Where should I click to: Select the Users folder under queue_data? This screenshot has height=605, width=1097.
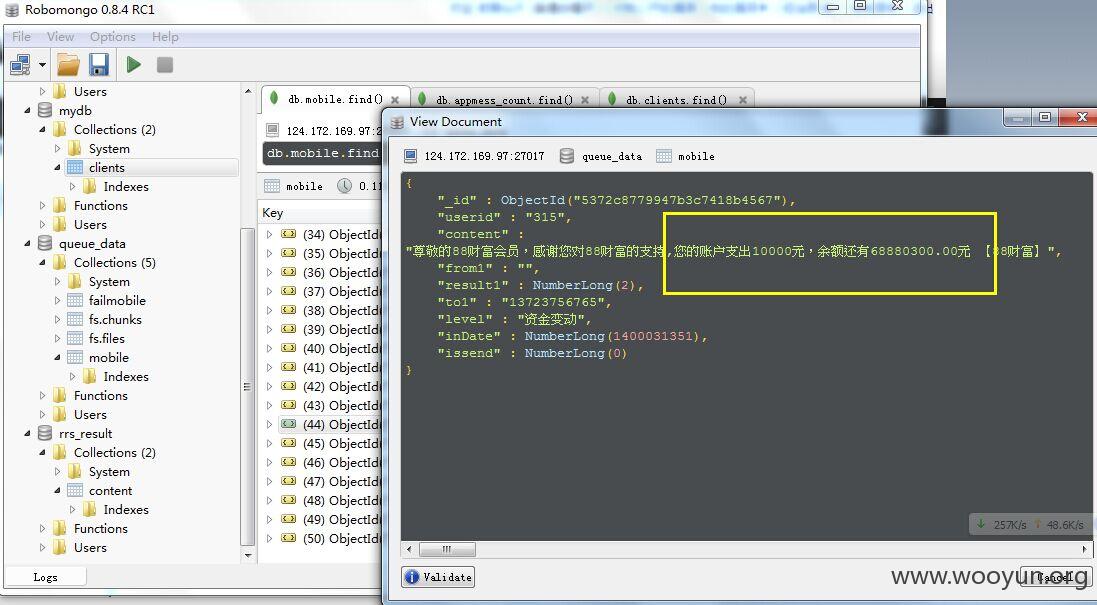(x=90, y=415)
